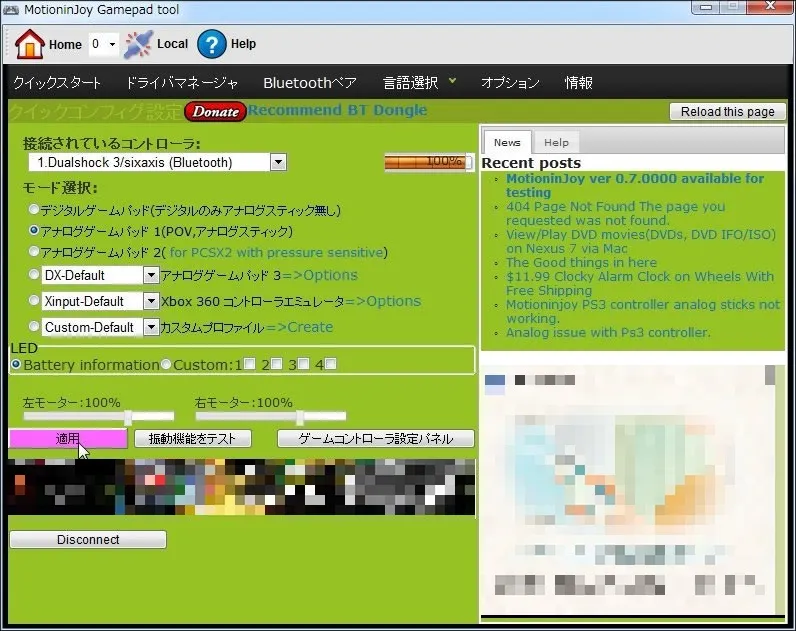Click the MotioninJoy title bar app icon
Screen dimensions: 796x631
click(11, 10)
